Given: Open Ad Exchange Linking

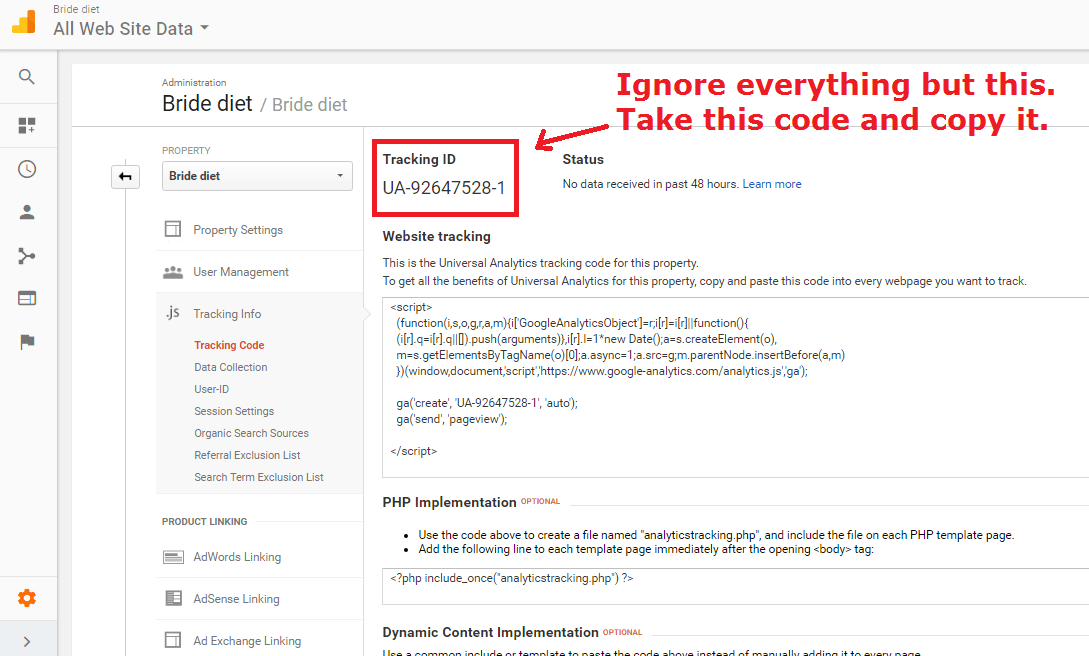Looking at the screenshot, I should tap(247, 641).
